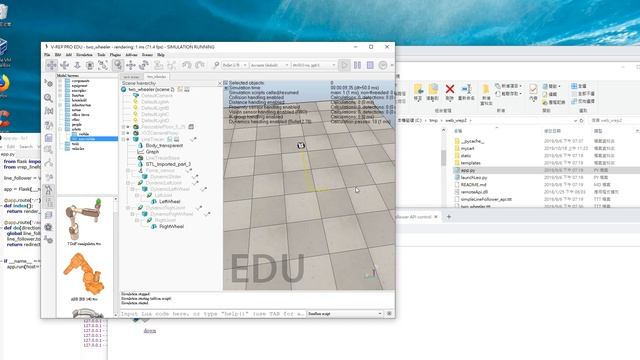
Task: Open the dynamics accuracy dropdown (Accurate default)
Action: tap(269, 65)
